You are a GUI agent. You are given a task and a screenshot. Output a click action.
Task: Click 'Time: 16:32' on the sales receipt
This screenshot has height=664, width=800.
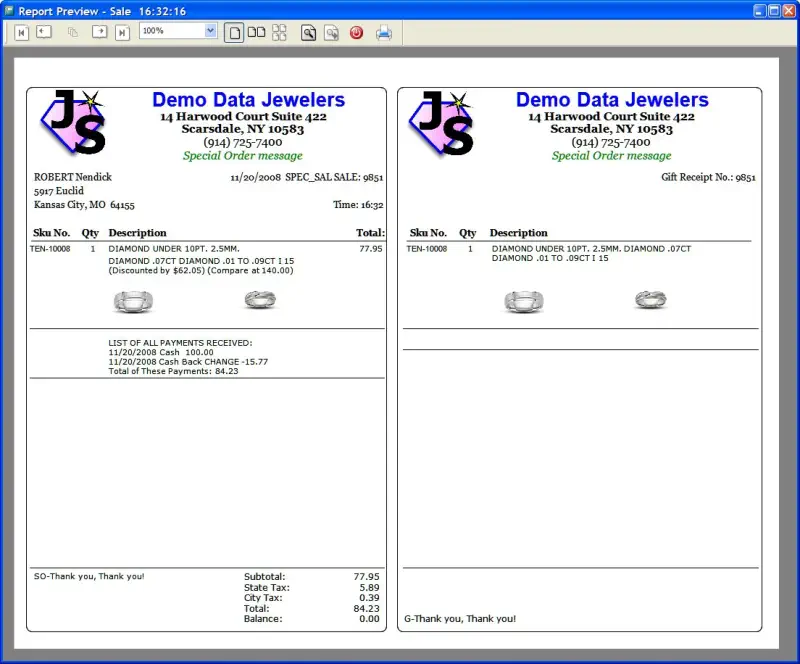[358, 205]
